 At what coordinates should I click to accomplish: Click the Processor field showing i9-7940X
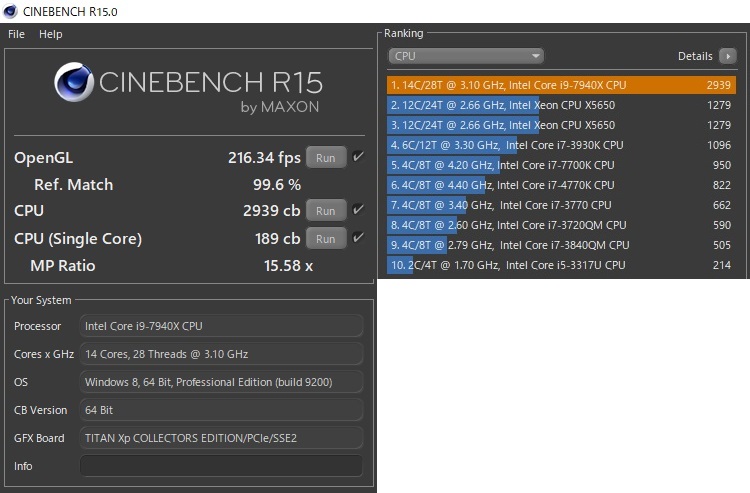[x=221, y=326]
